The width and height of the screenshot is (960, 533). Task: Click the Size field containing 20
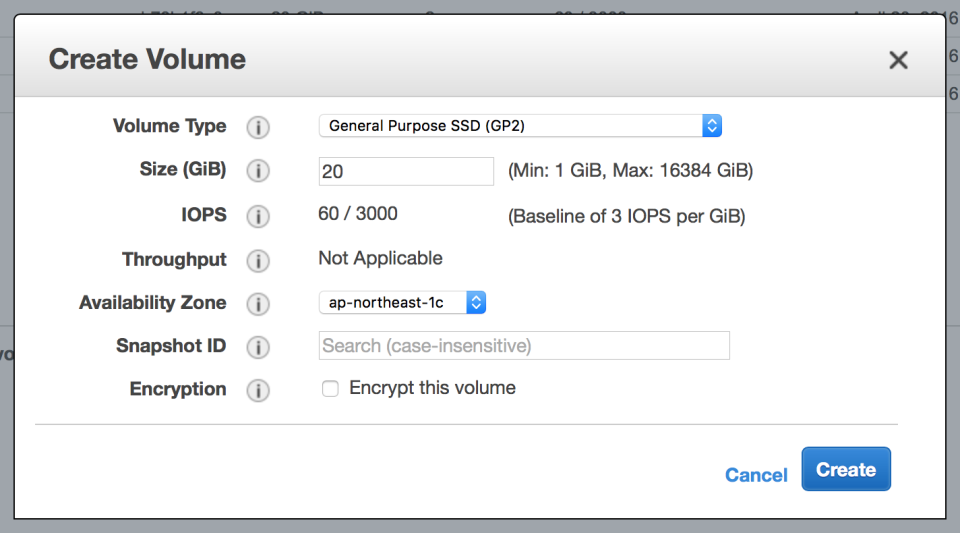[x=405, y=171]
